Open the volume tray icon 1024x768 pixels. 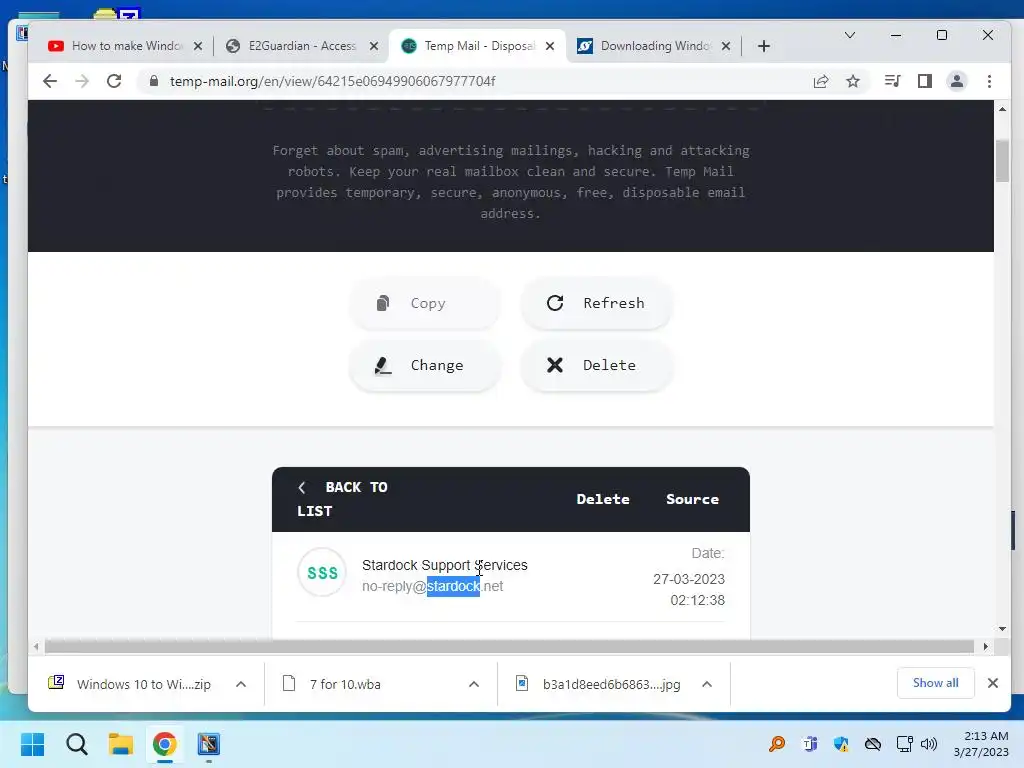coord(929,744)
